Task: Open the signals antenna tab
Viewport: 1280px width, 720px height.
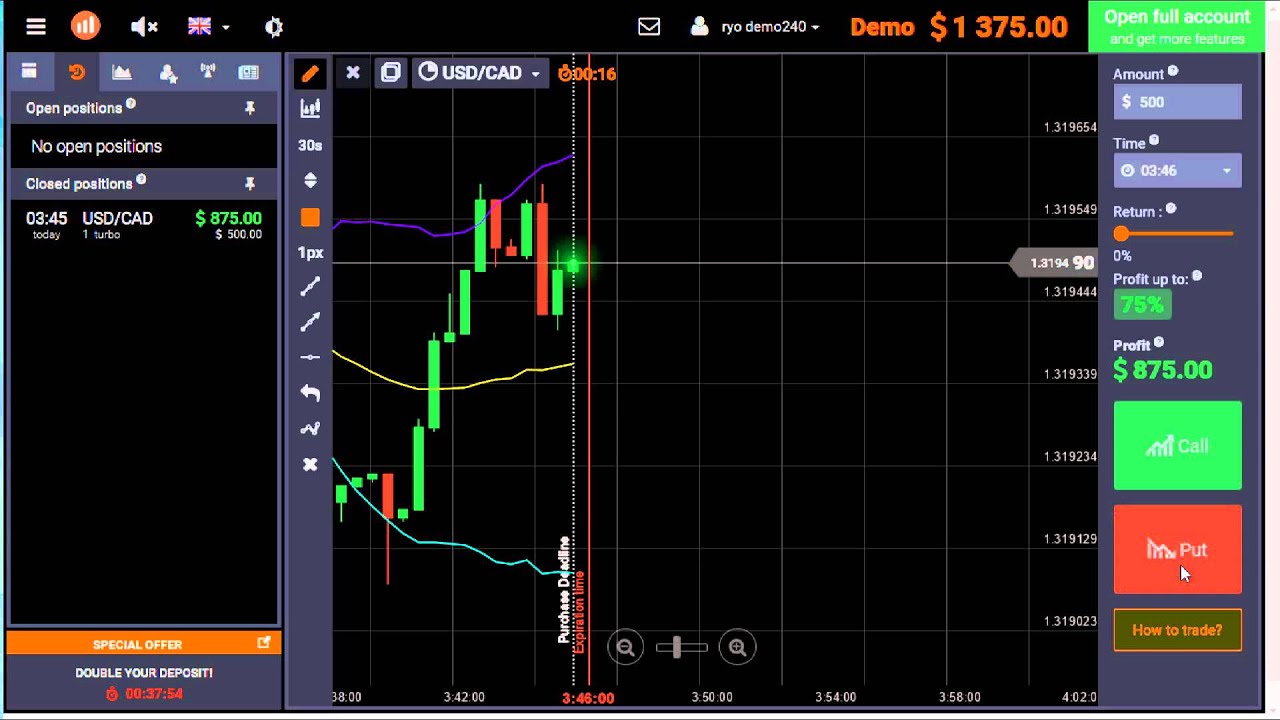Action: pyautogui.click(x=208, y=72)
